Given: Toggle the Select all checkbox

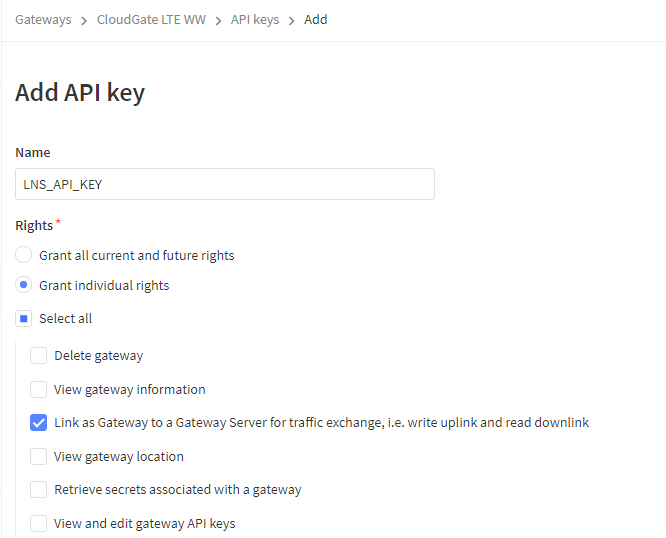Looking at the screenshot, I should [x=23, y=318].
